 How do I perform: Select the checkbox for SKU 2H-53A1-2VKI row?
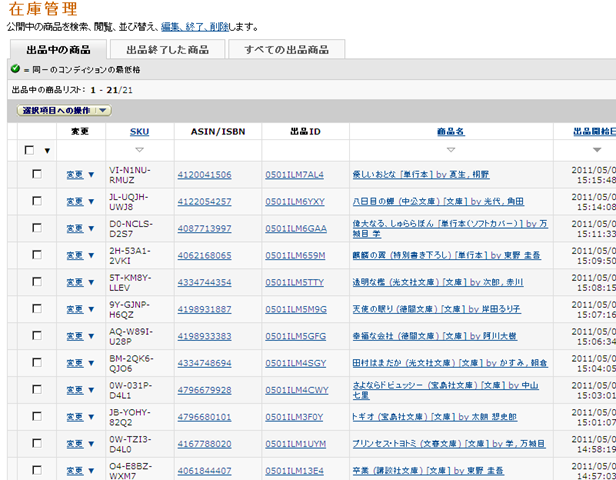[x=37, y=255]
